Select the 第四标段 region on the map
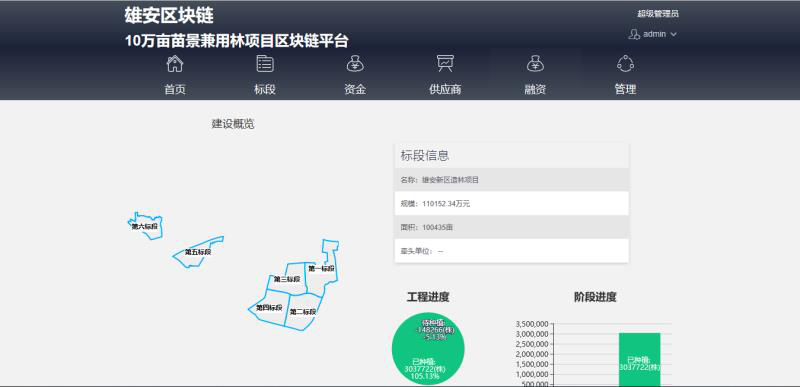This screenshot has height=387, width=800. pyautogui.click(x=269, y=307)
